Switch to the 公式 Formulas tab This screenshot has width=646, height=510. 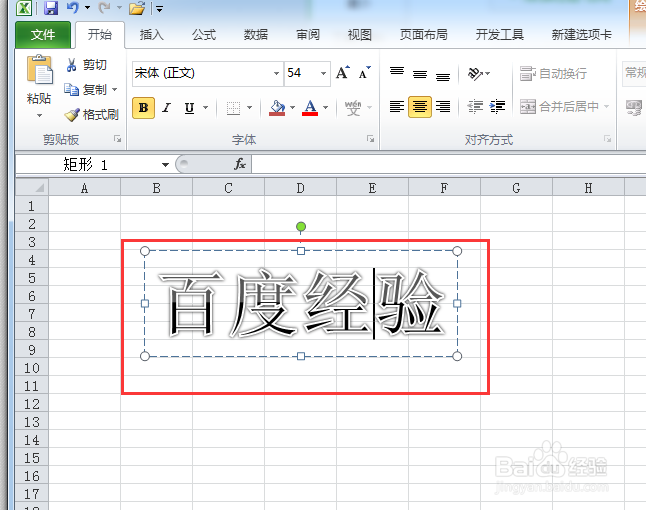click(204, 35)
